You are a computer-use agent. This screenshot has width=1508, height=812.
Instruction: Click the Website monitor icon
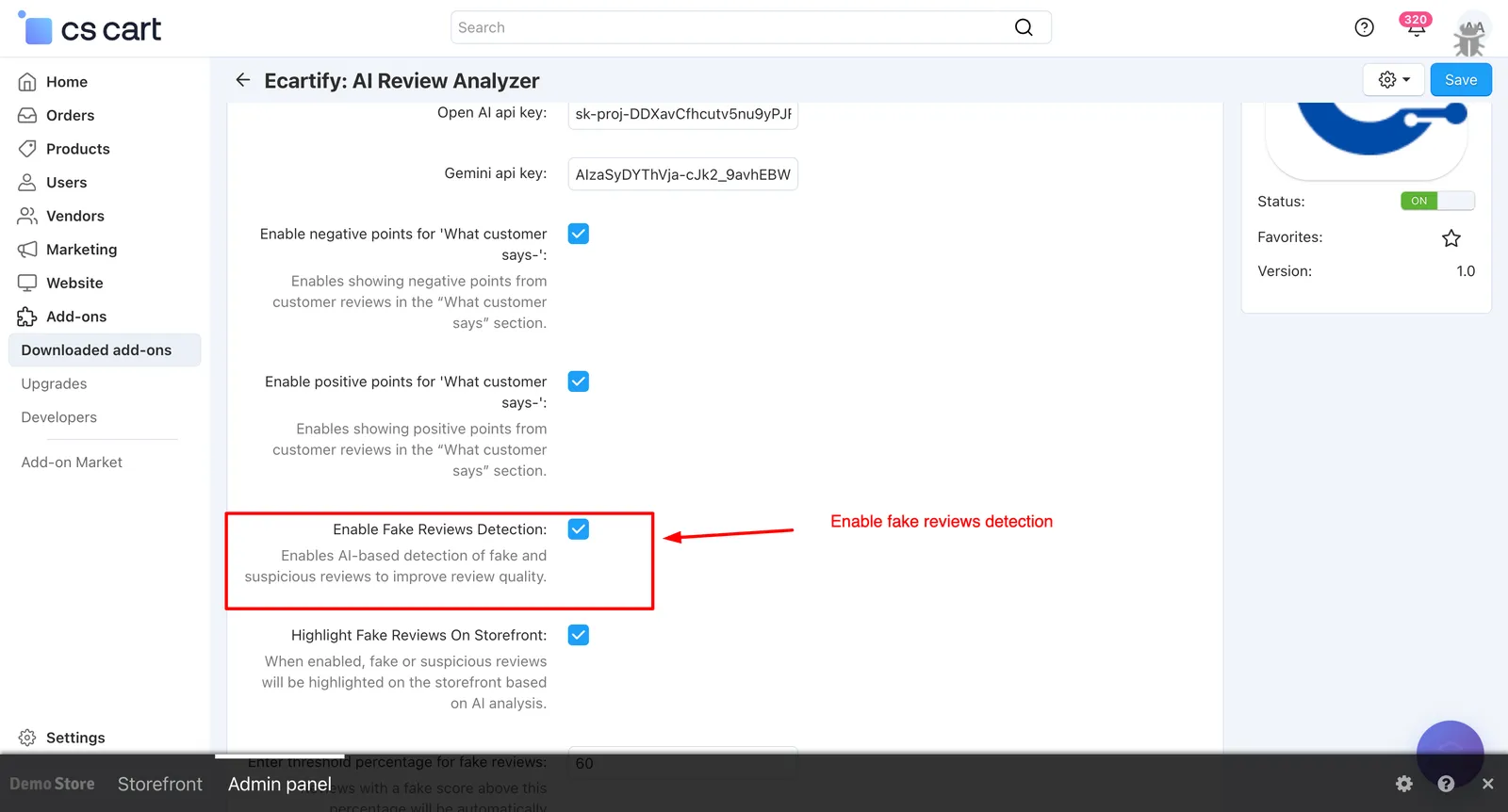27,283
